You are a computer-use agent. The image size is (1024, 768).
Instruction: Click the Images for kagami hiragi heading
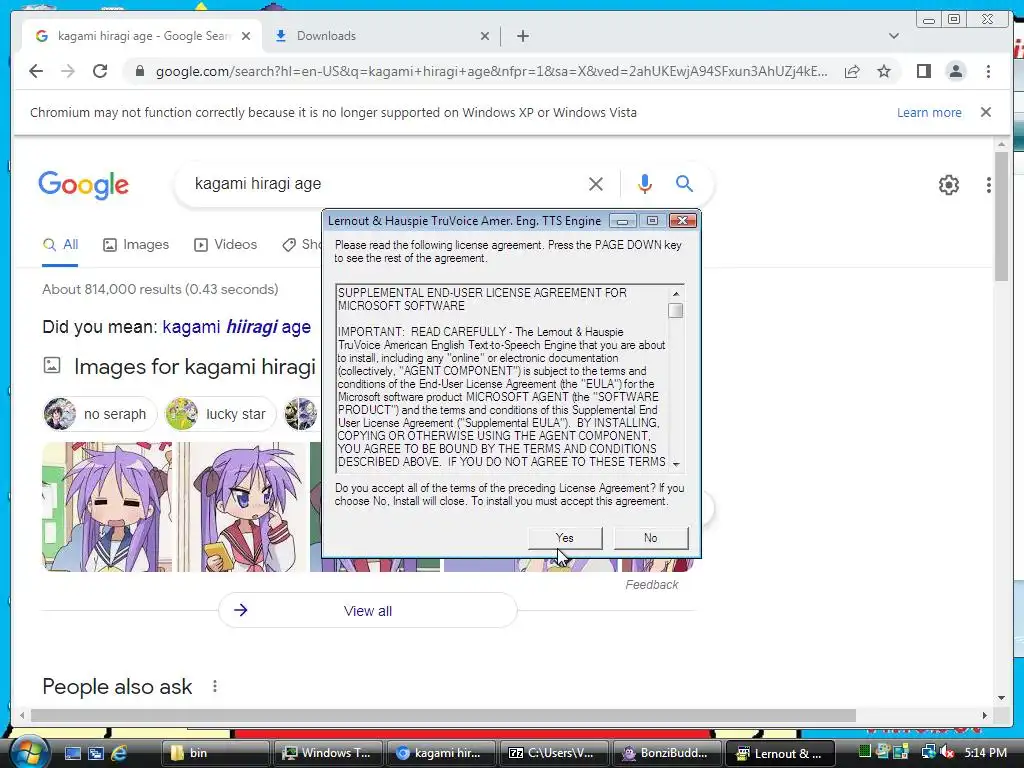[195, 366]
